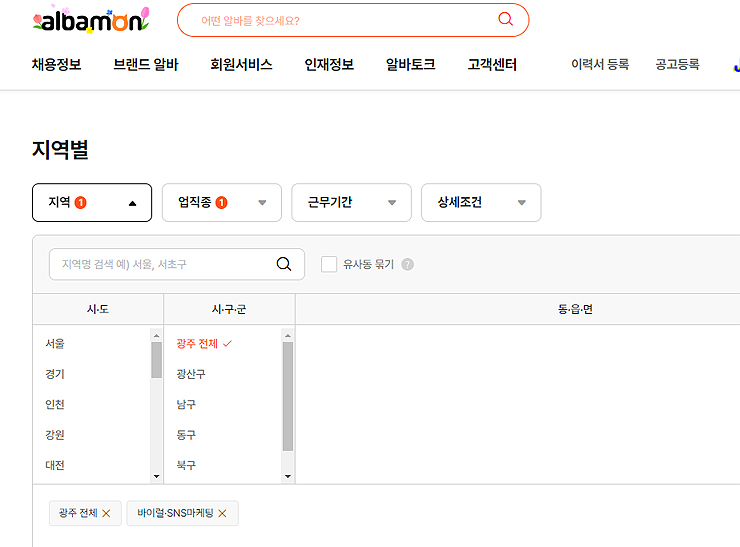Click the 시·도 list scrollbar thumb

click(156, 360)
